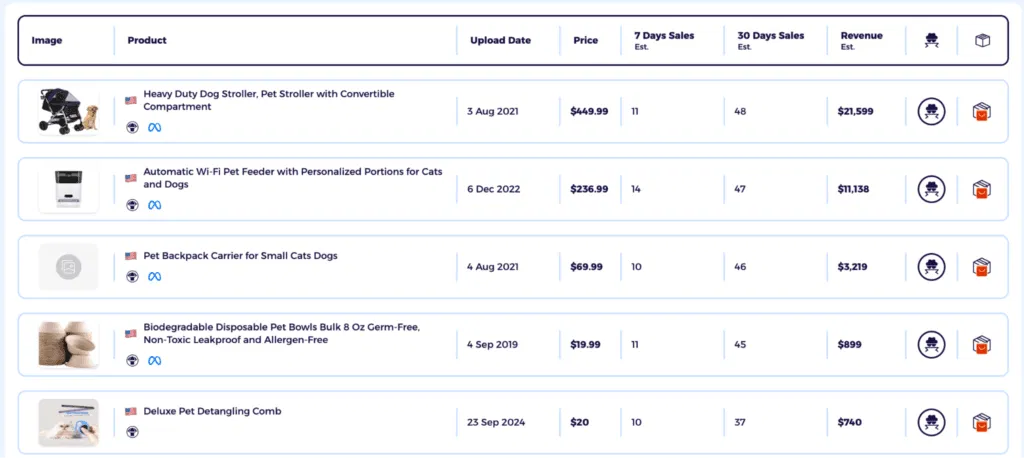Click Meta icon under Heavy Duty Dog Stroller
1024x458 pixels.
[x=155, y=127]
